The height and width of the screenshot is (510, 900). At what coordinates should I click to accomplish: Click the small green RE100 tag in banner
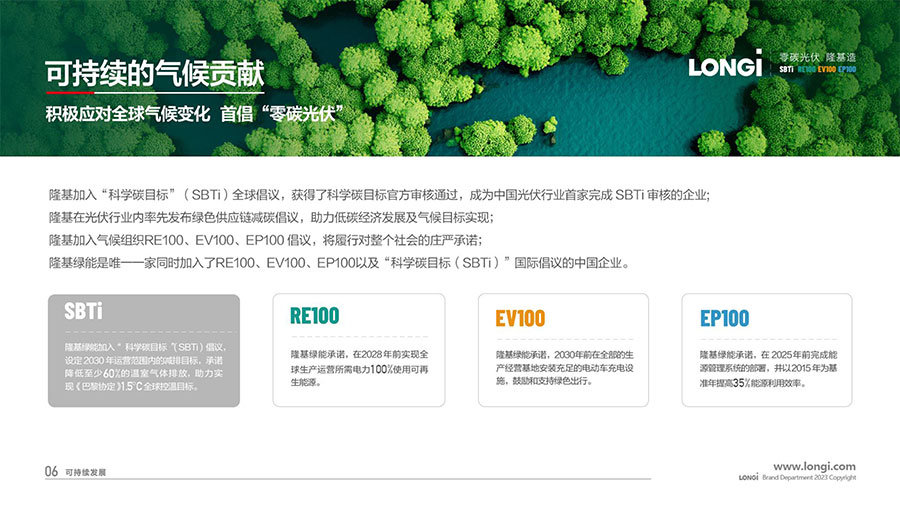(806, 69)
